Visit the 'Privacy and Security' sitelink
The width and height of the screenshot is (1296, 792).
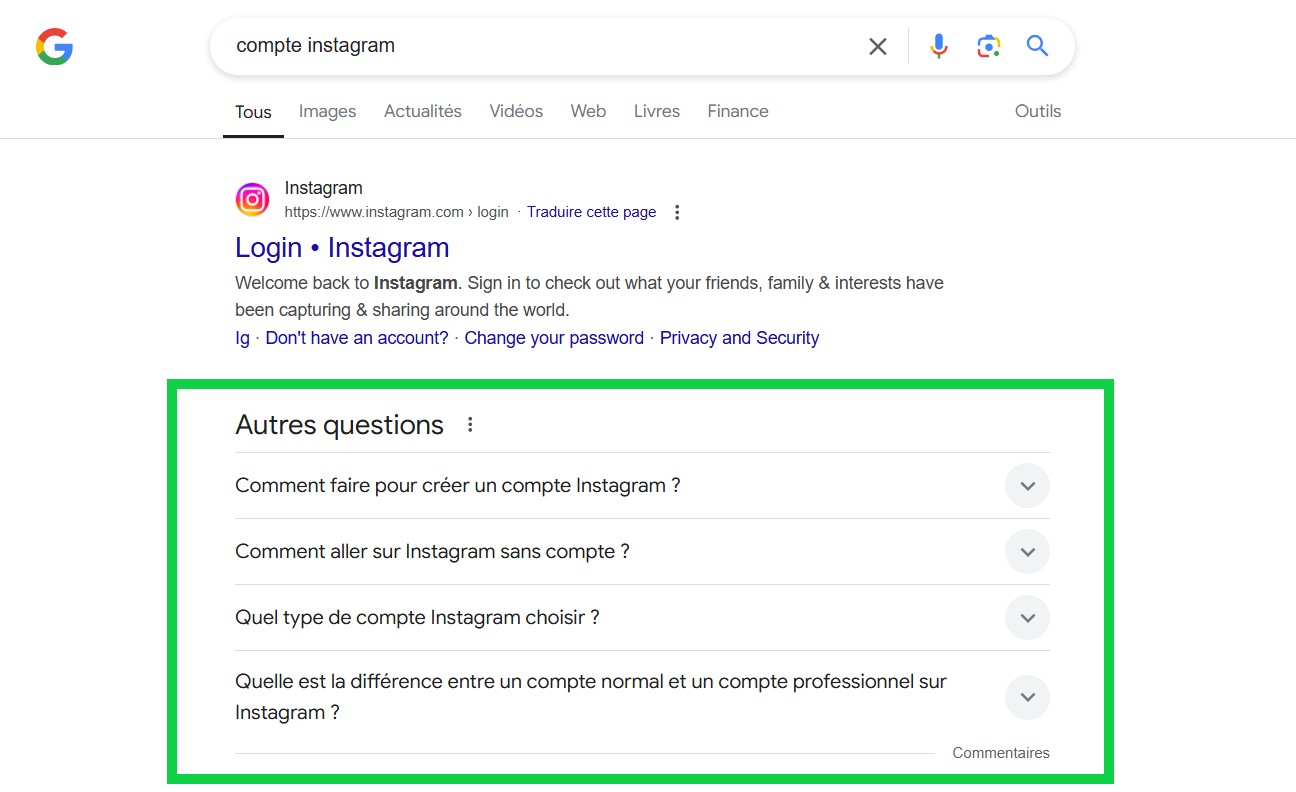[x=739, y=338]
